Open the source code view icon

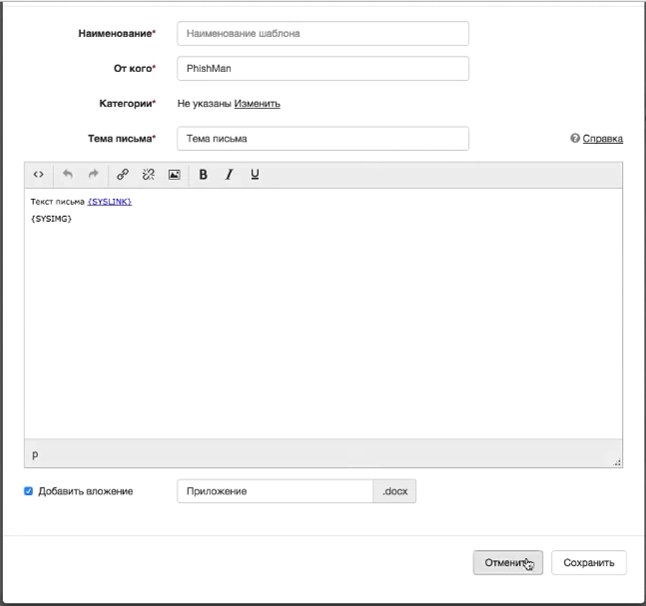(x=38, y=174)
